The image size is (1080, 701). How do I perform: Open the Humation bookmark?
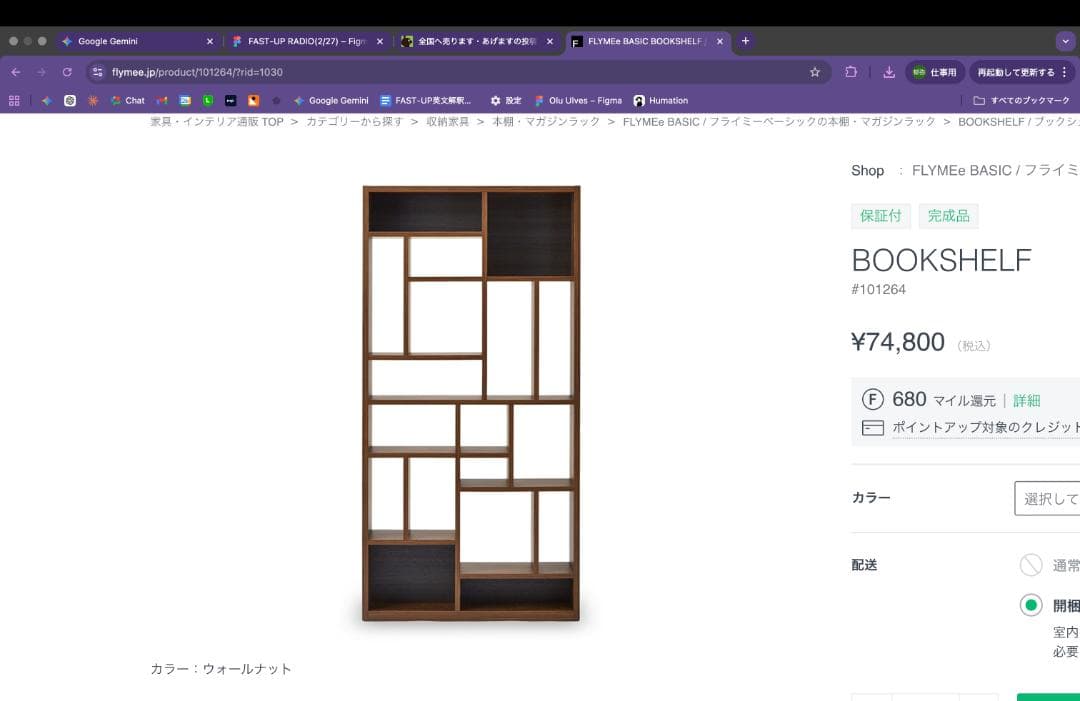point(662,100)
